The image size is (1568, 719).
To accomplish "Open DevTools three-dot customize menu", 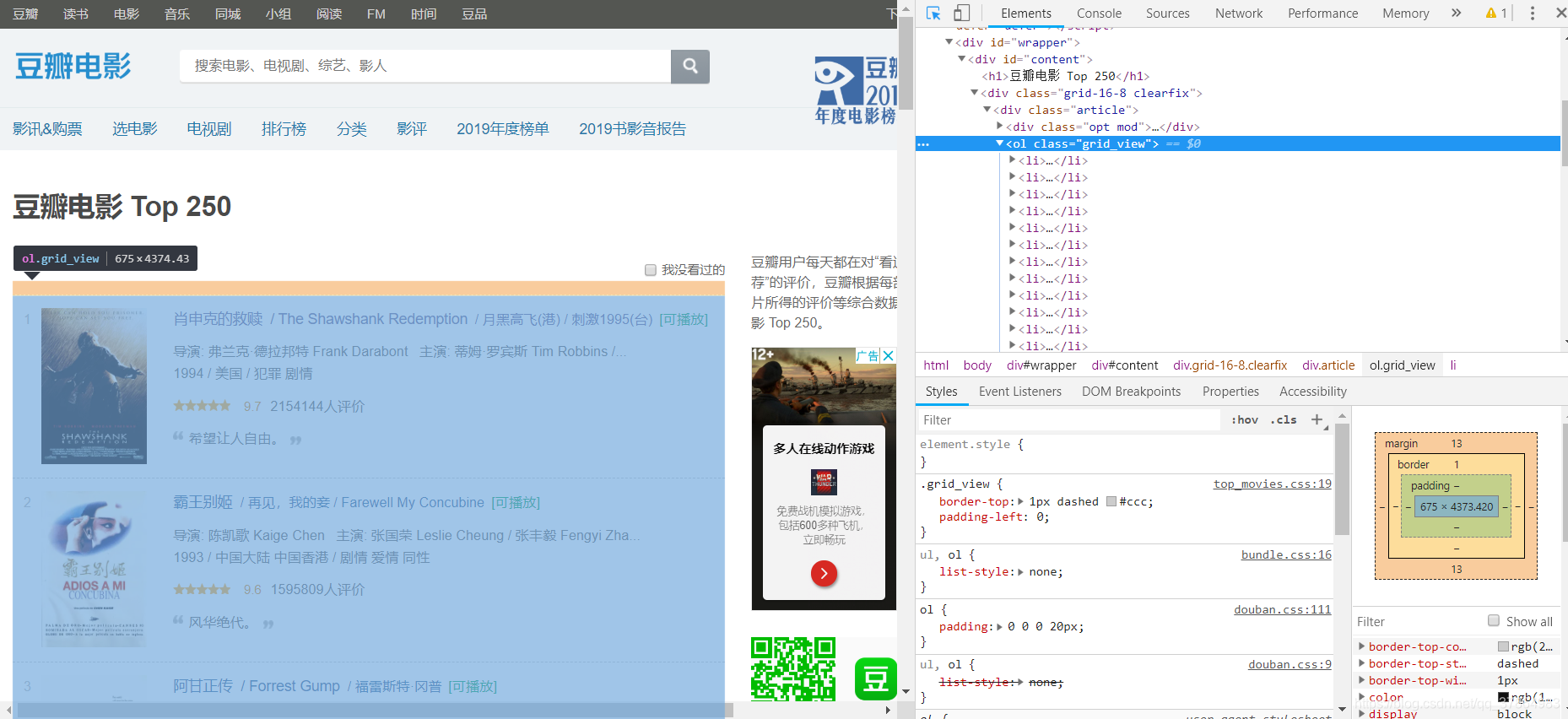I will [1533, 13].
